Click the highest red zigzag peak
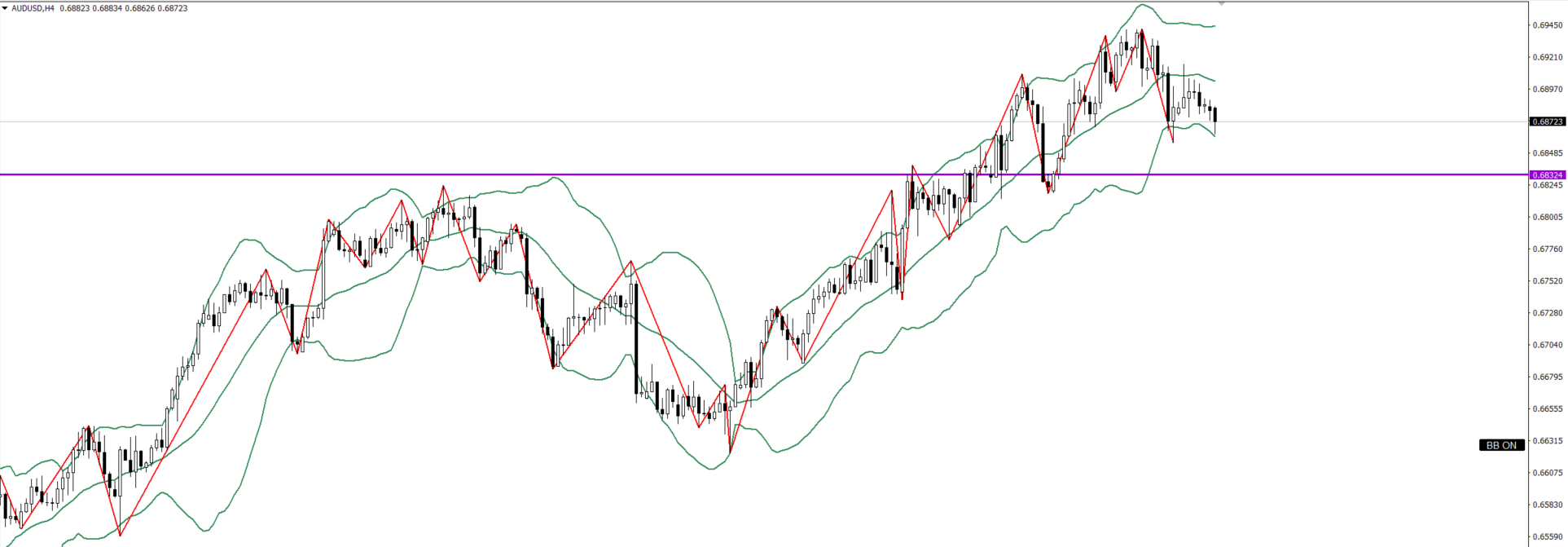 point(1141,30)
